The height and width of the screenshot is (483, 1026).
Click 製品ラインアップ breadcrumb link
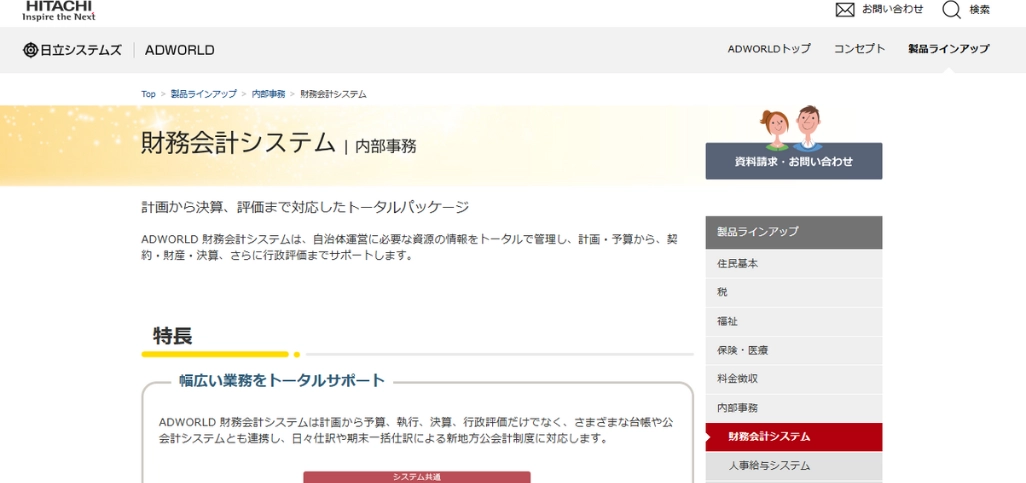pyautogui.click(x=203, y=94)
